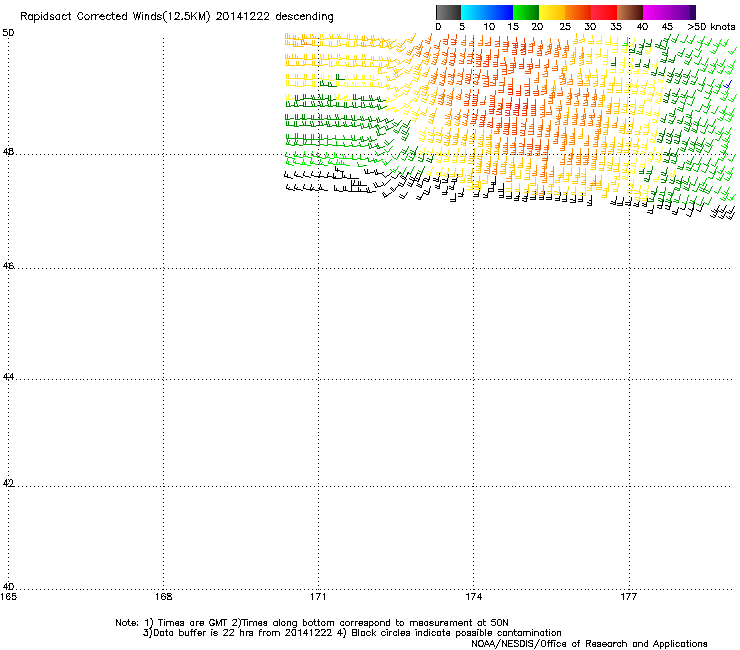This screenshot has width=740, height=650.
Task: Click the '20' label under the color bar
Action: pos(537,27)
